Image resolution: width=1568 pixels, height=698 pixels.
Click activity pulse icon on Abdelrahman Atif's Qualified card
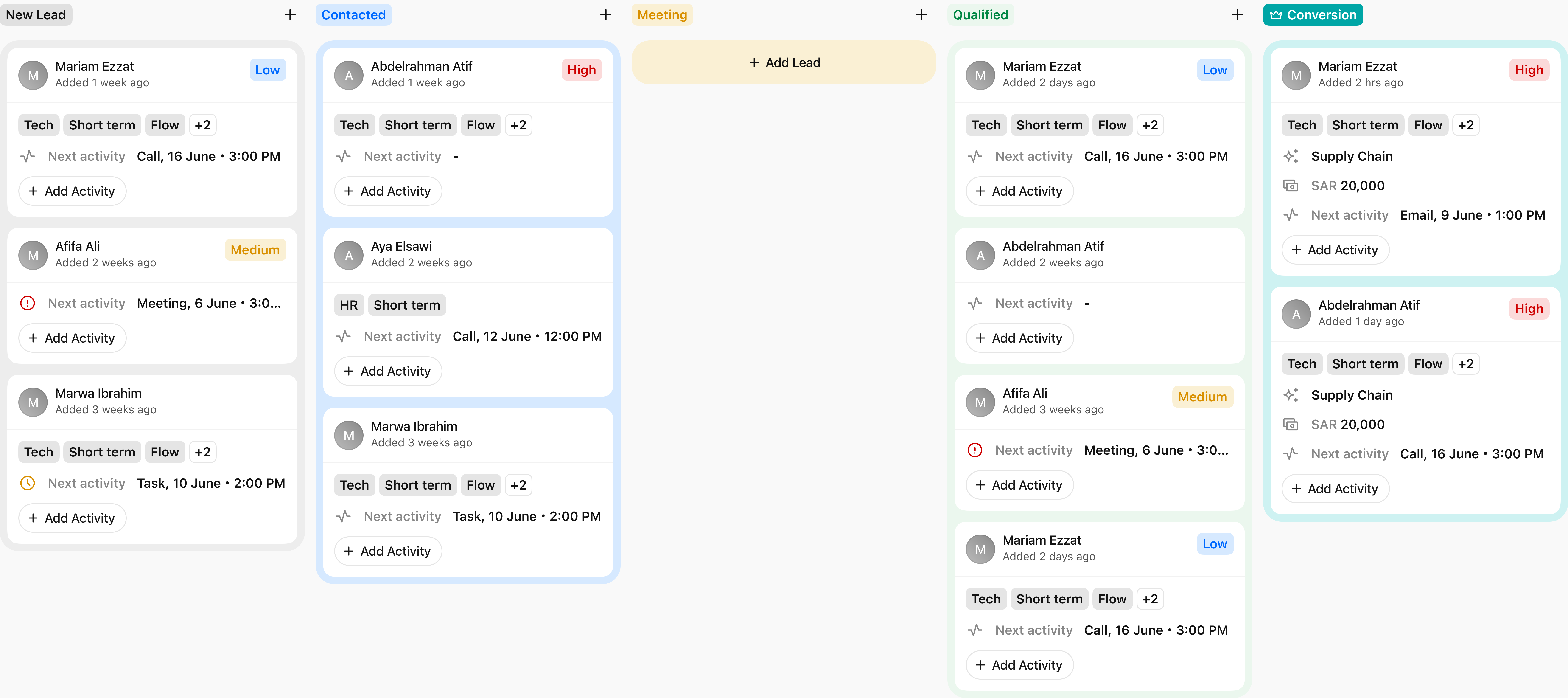pyautogui.click(x=975, y=303)
